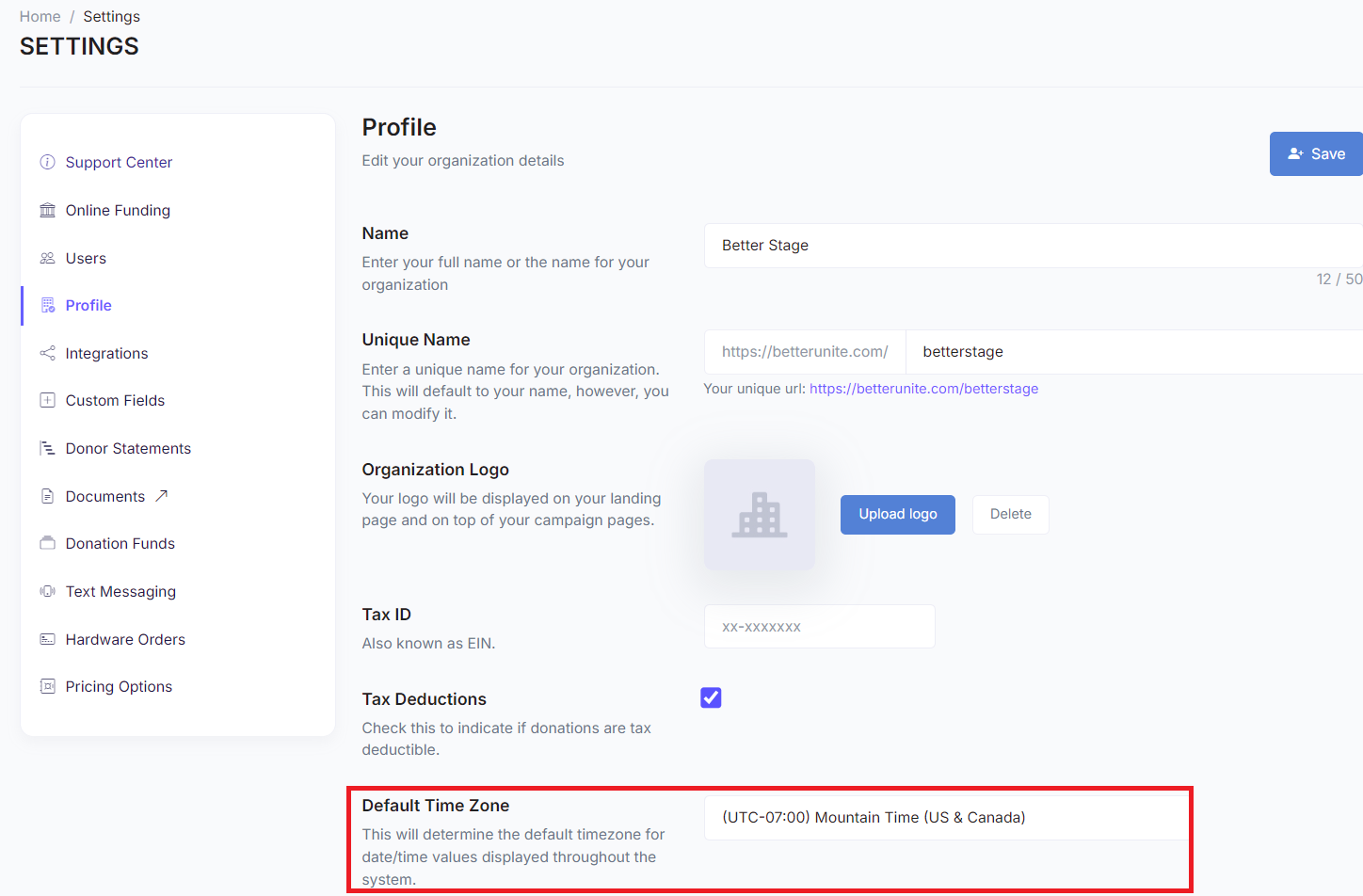The height and width of the screenshot is (896, 1363).
Task: Click the Custom Fields plus icon
Action: tap(47, 400)
